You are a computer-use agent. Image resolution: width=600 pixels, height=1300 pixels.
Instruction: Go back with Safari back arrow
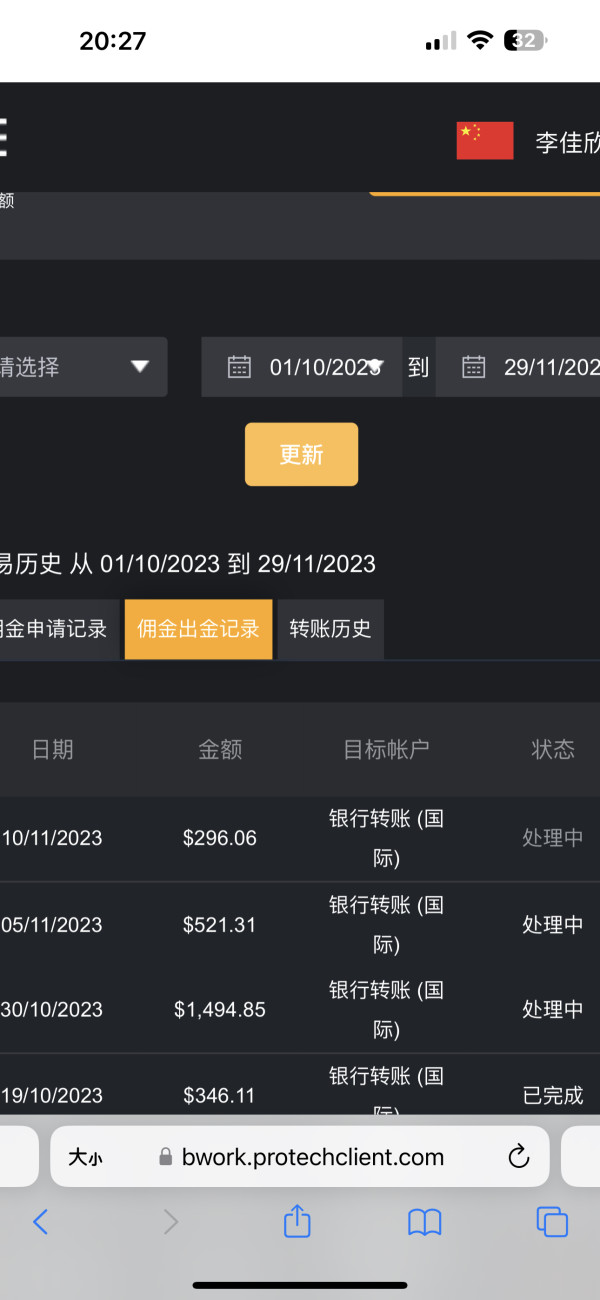[x=40, y=1221]
